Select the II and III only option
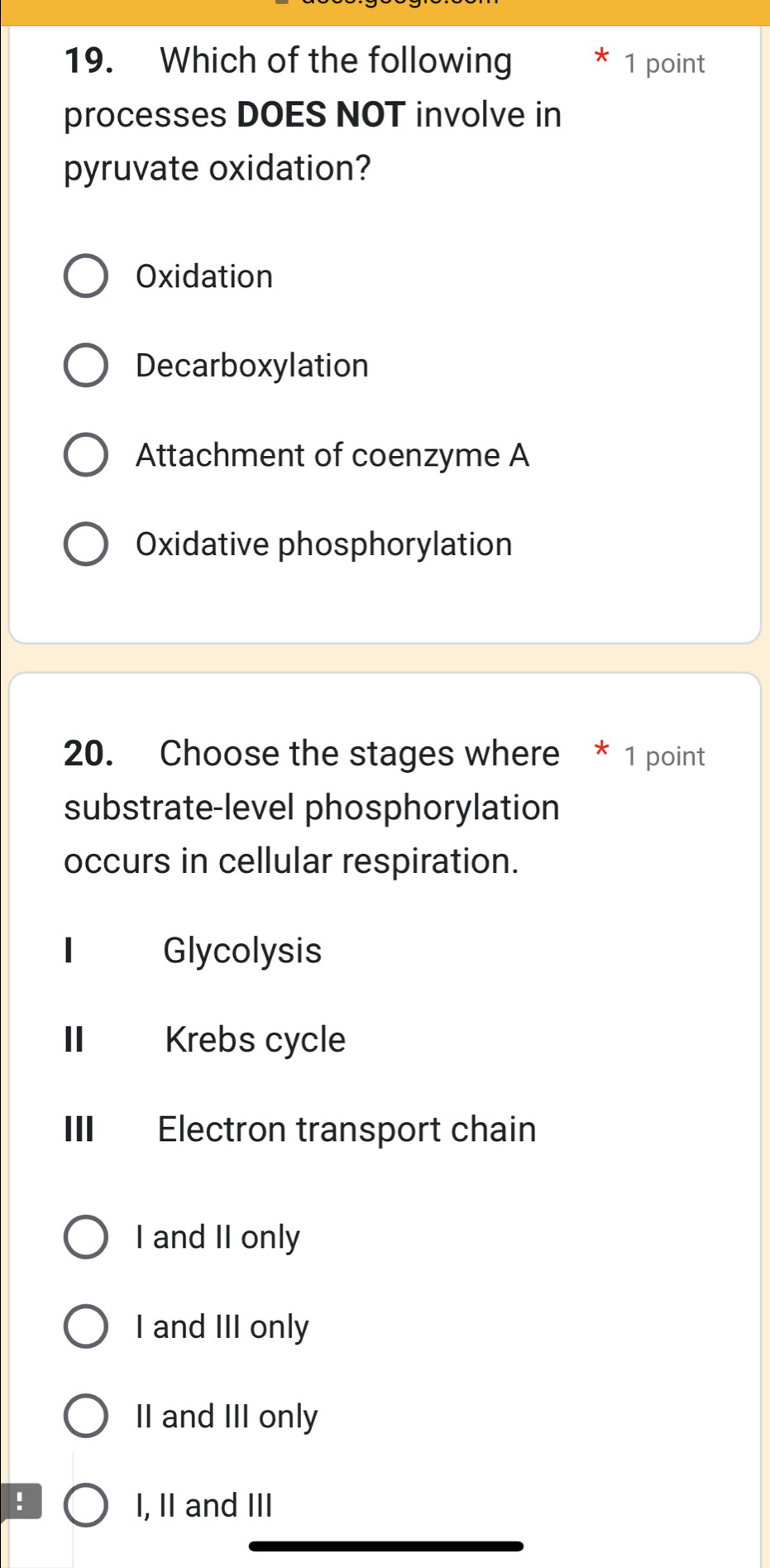The height and width of the screenshot is (1568, 770). 86,1416
